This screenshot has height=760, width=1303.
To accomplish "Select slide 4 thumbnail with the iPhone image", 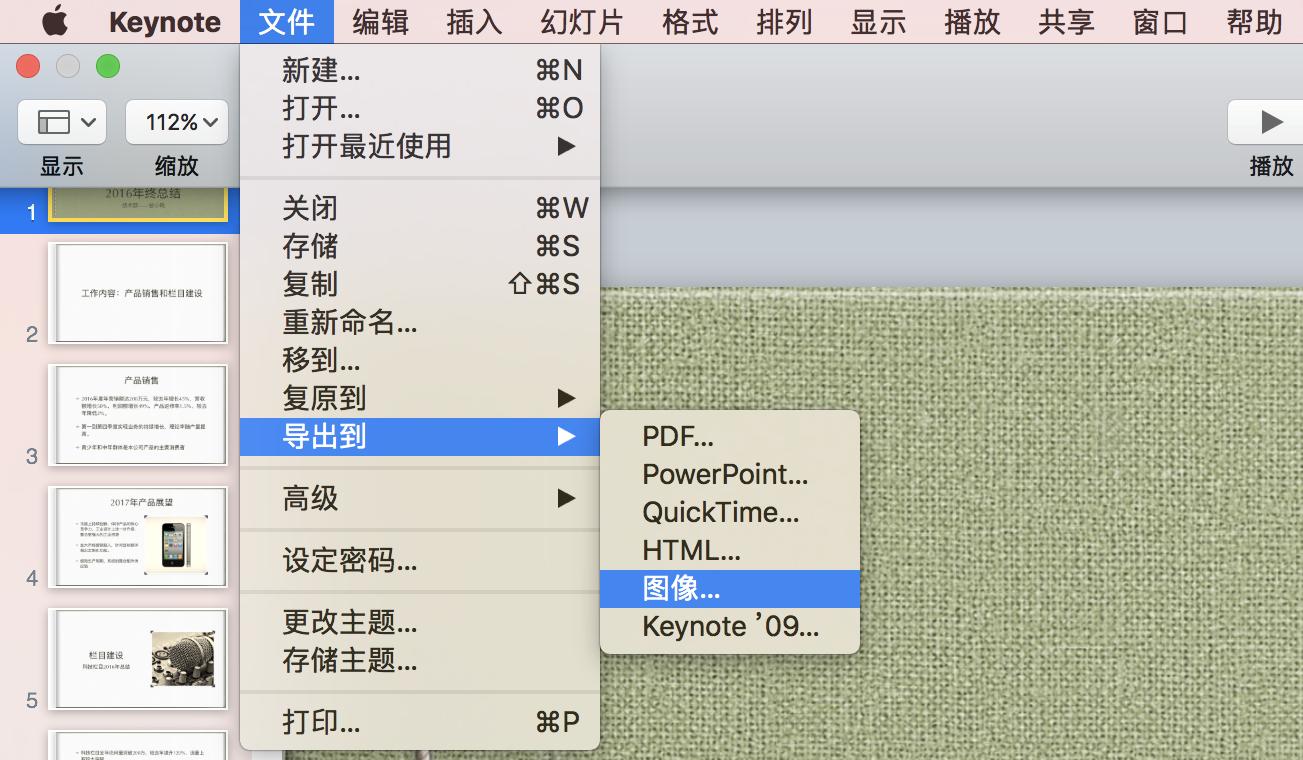I will click(138, 537).
